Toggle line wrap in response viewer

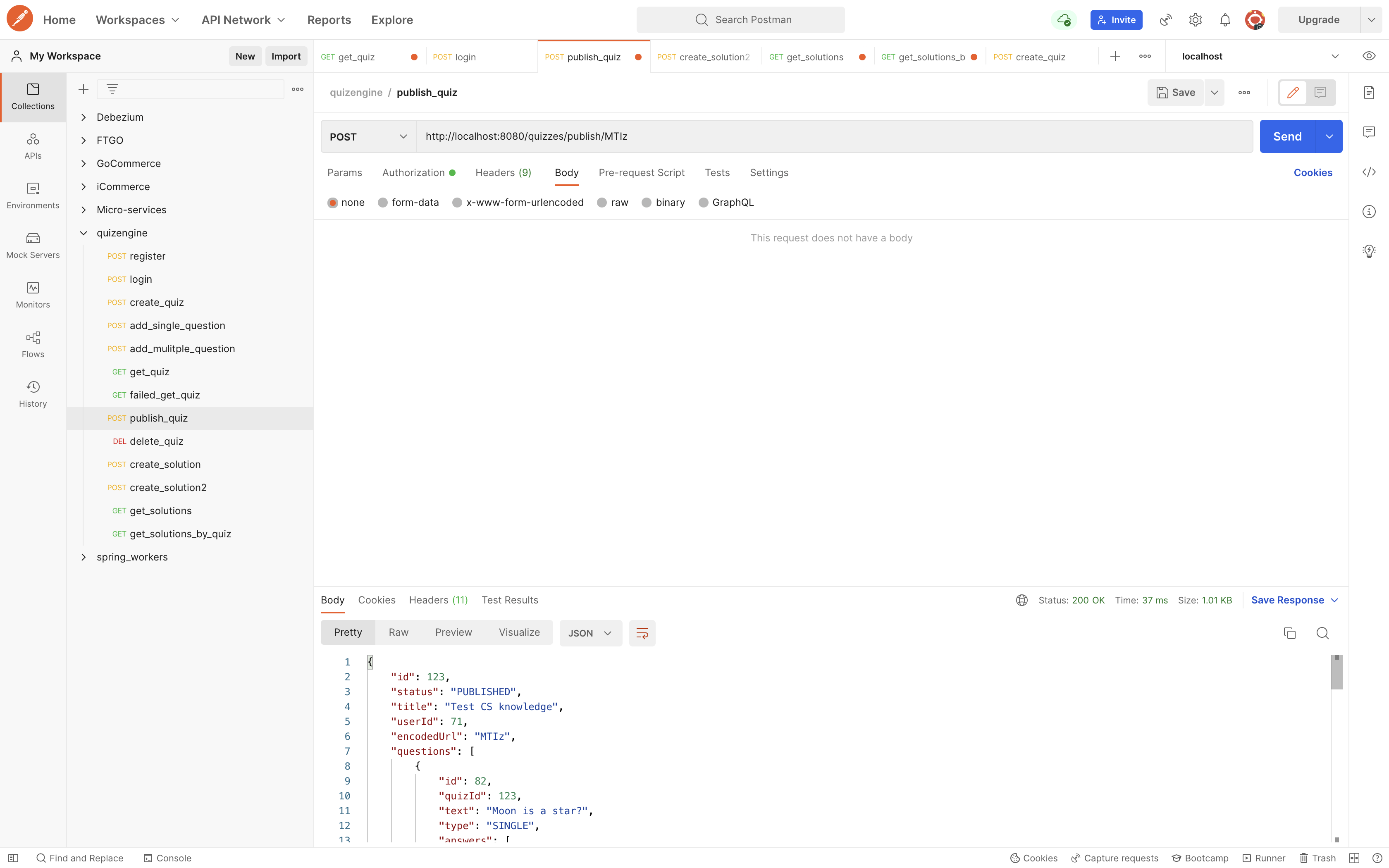pyautogui.click(x=642, y=633)
